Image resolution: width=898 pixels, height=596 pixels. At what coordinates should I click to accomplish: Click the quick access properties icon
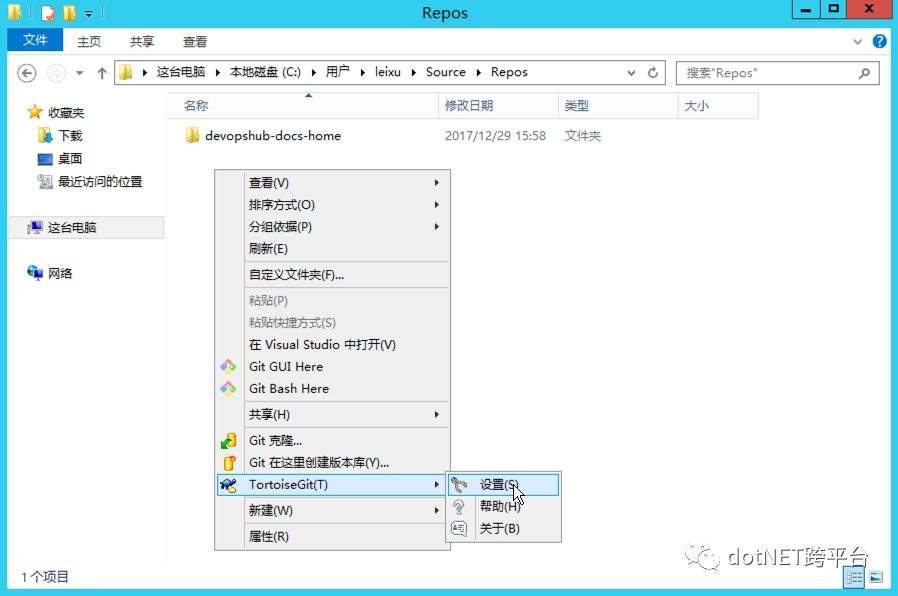point(48,12)
